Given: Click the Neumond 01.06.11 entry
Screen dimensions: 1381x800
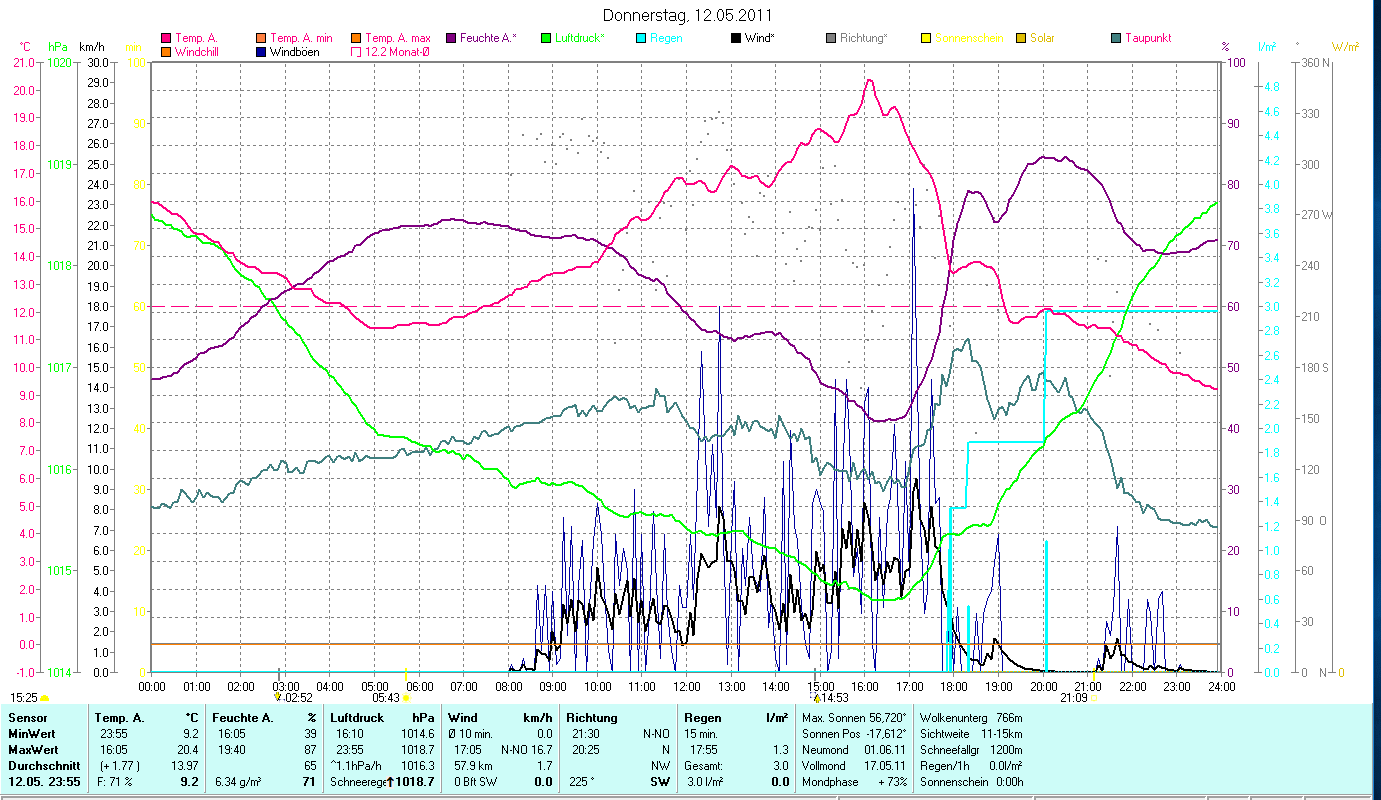Looking at the screenshot, I should click(x=856, y=749).
